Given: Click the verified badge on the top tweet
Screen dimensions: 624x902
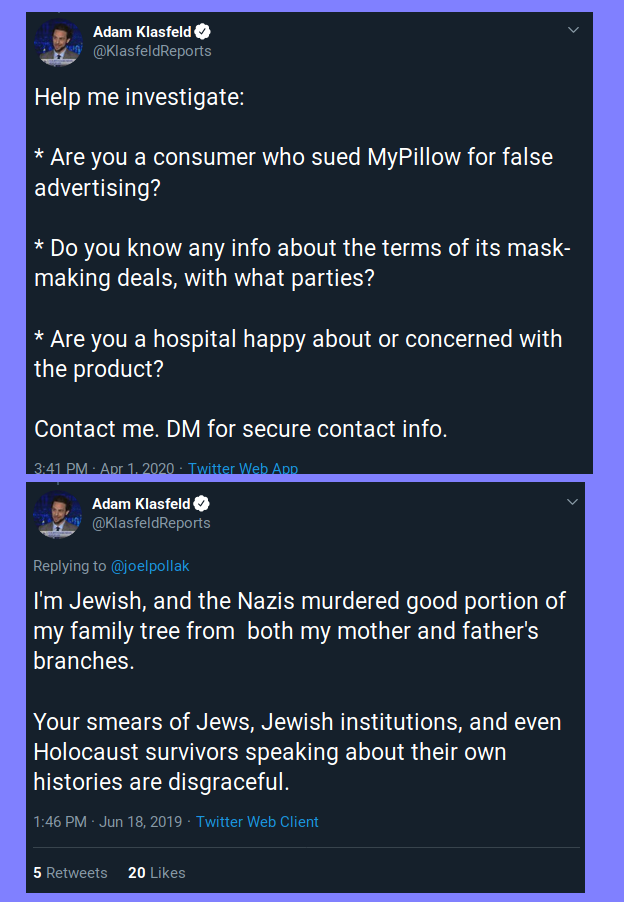Looking at the screenshot, I should pos(202,32).
